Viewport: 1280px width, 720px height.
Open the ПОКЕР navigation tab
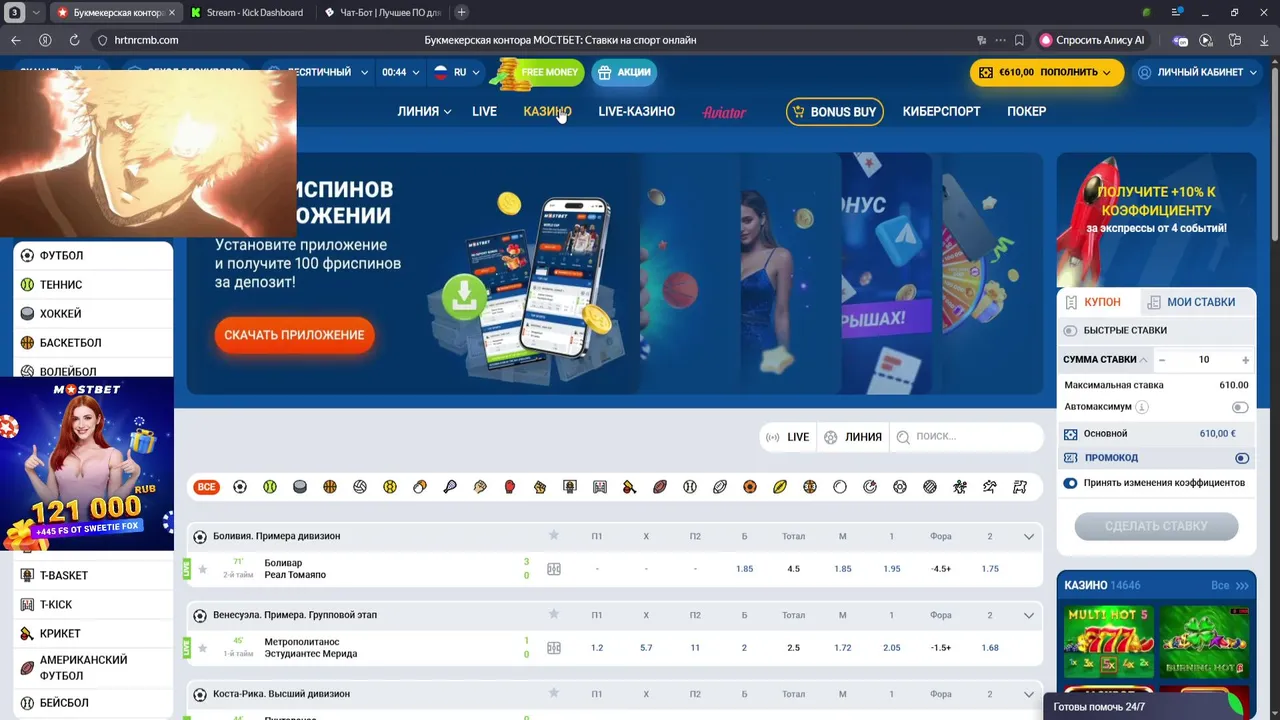[x=1026, y=112]
